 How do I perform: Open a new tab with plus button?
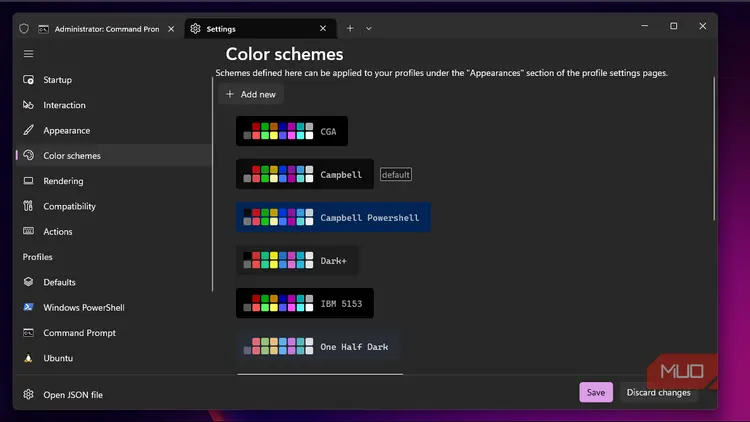(x=350, y=29)
